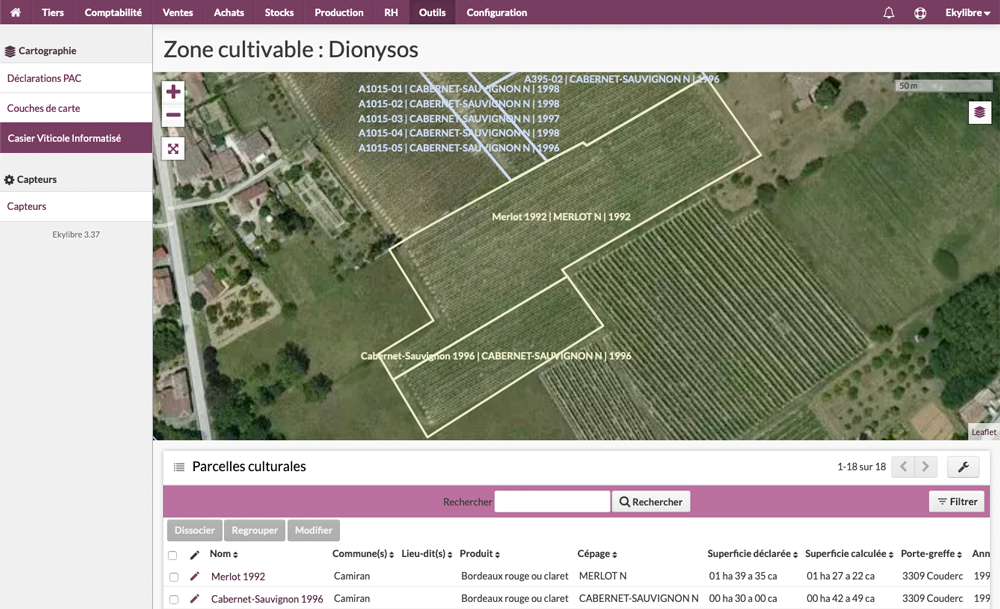Screen dimensions: 1000x609
Task: Zoom in on the map
Action: 173,92
